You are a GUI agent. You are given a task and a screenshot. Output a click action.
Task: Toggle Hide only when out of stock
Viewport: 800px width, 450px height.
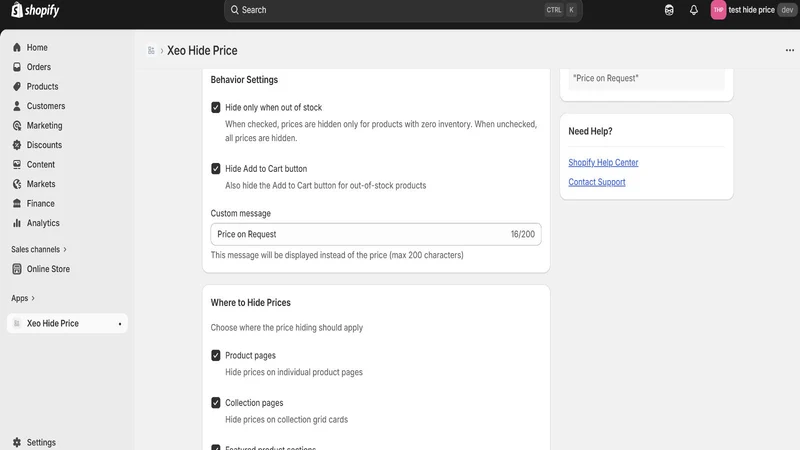pos(216,108)
